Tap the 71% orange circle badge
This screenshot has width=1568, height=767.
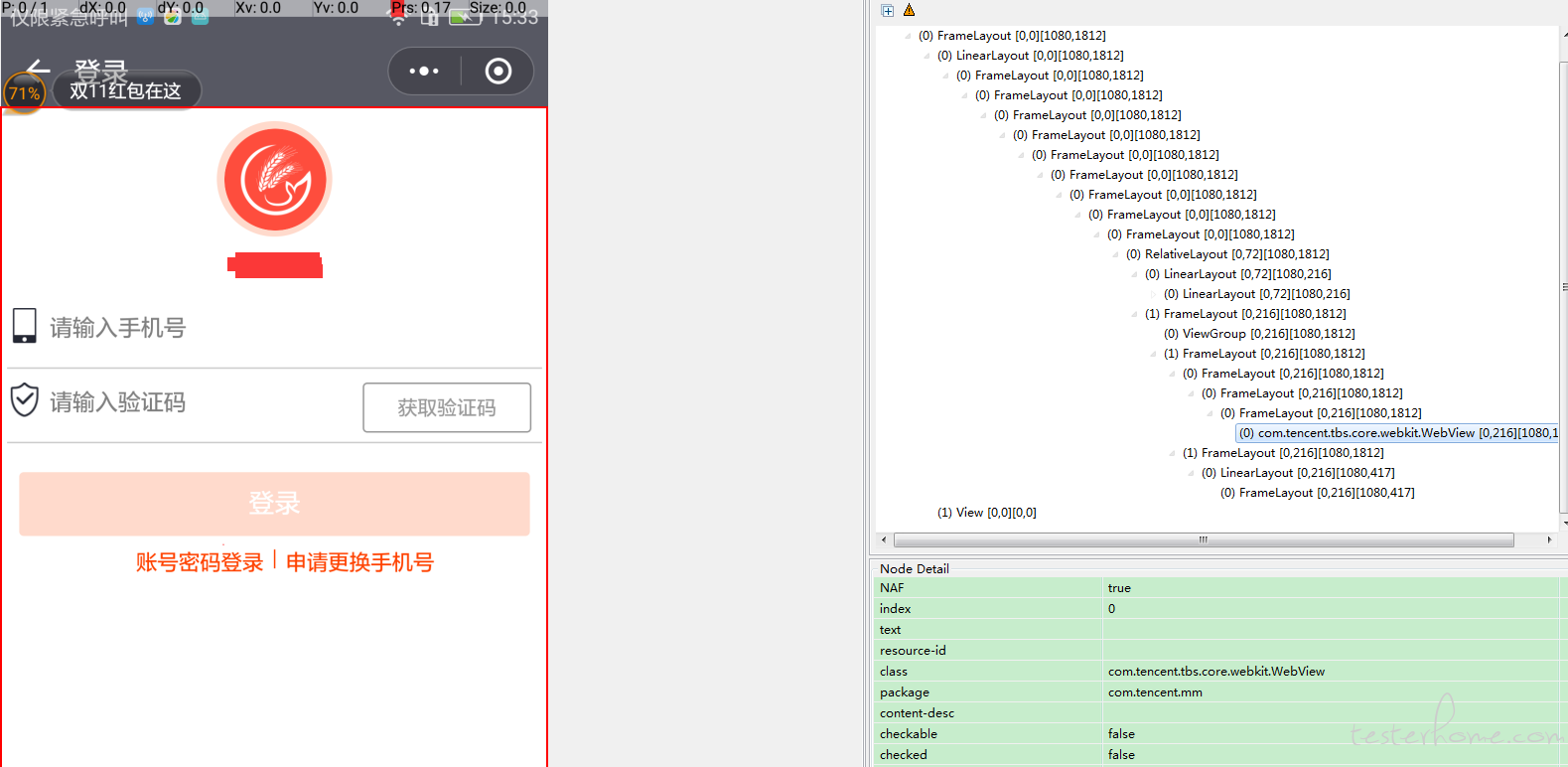(24, 93)
